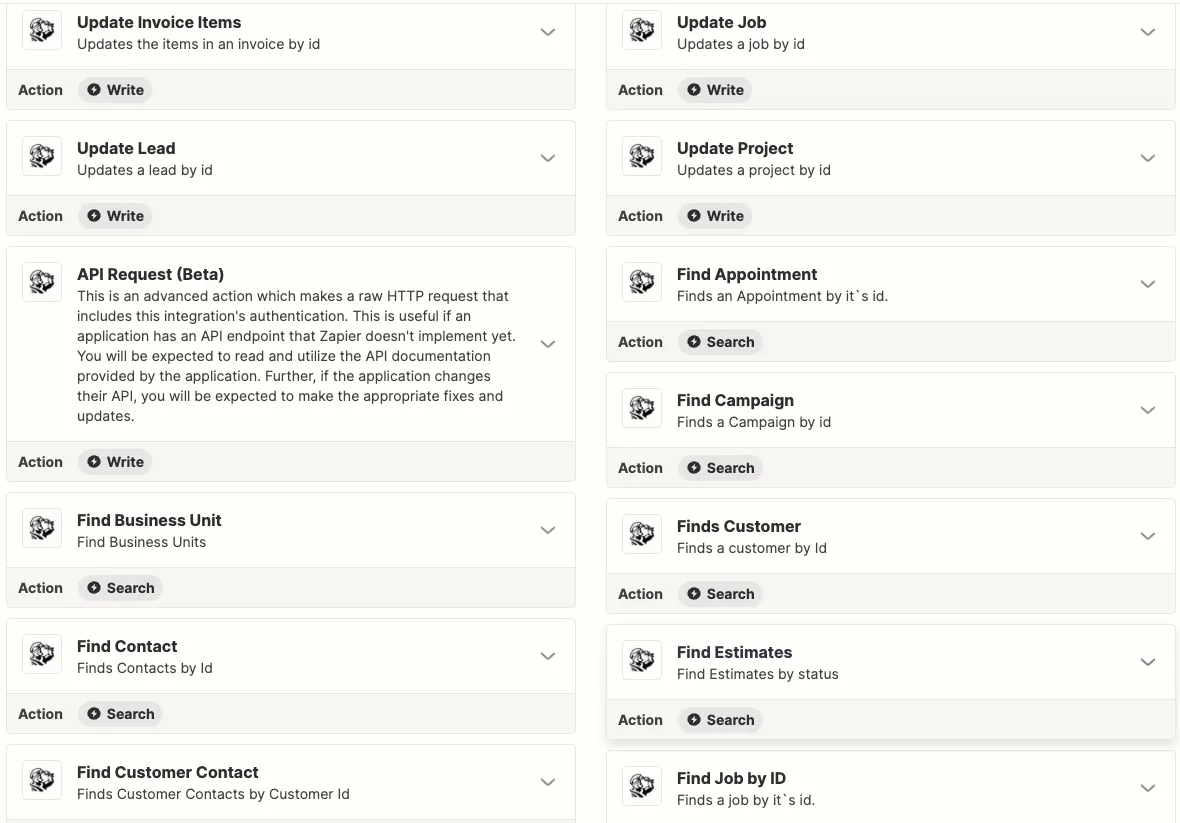Expand the Find Estimates chevron
The width and height of the screenshot is (1180, 823).
click(1148, 662)
